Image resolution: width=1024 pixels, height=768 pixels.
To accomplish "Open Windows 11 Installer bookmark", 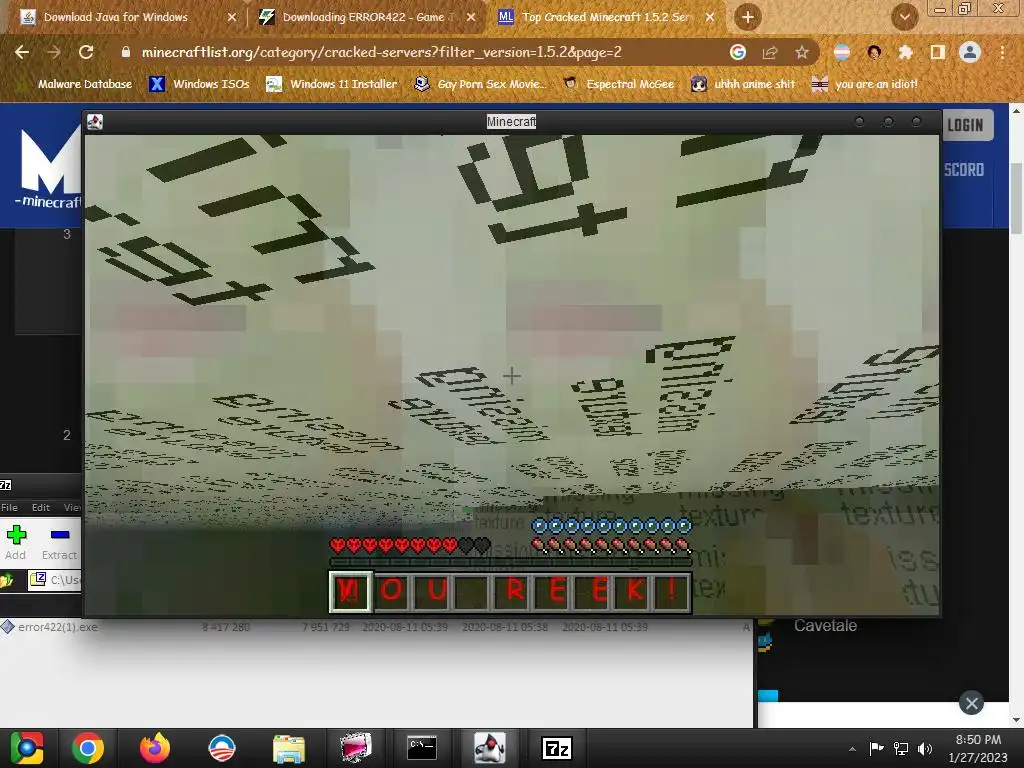I will tap(332, 84).
